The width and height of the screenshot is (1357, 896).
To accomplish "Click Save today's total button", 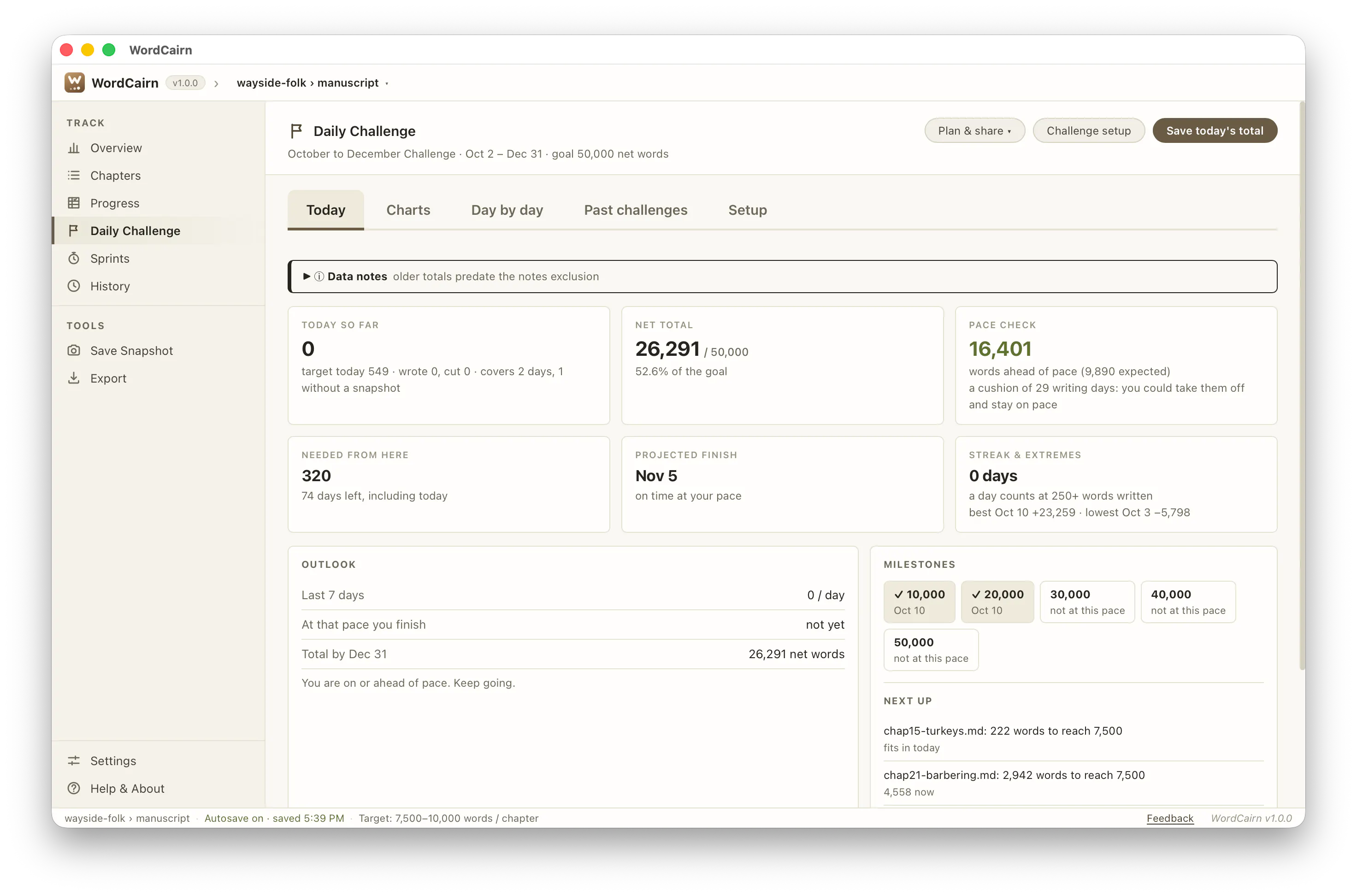I will coord(1214,131).
